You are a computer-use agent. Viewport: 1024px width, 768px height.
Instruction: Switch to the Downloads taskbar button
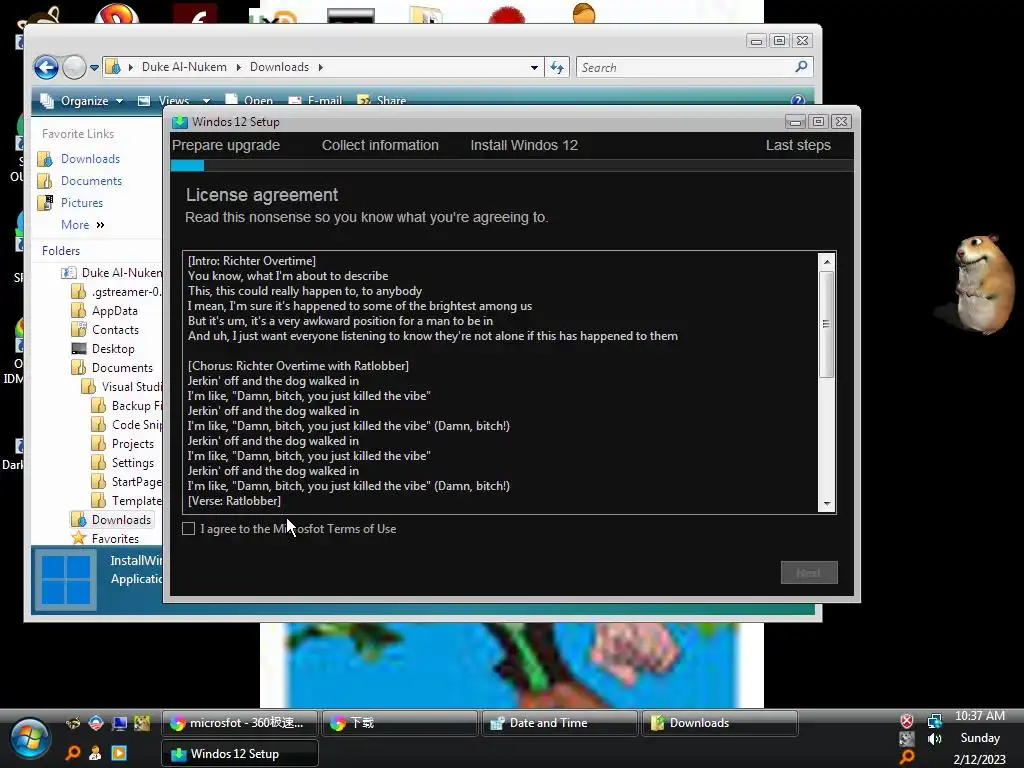point(720,723)
